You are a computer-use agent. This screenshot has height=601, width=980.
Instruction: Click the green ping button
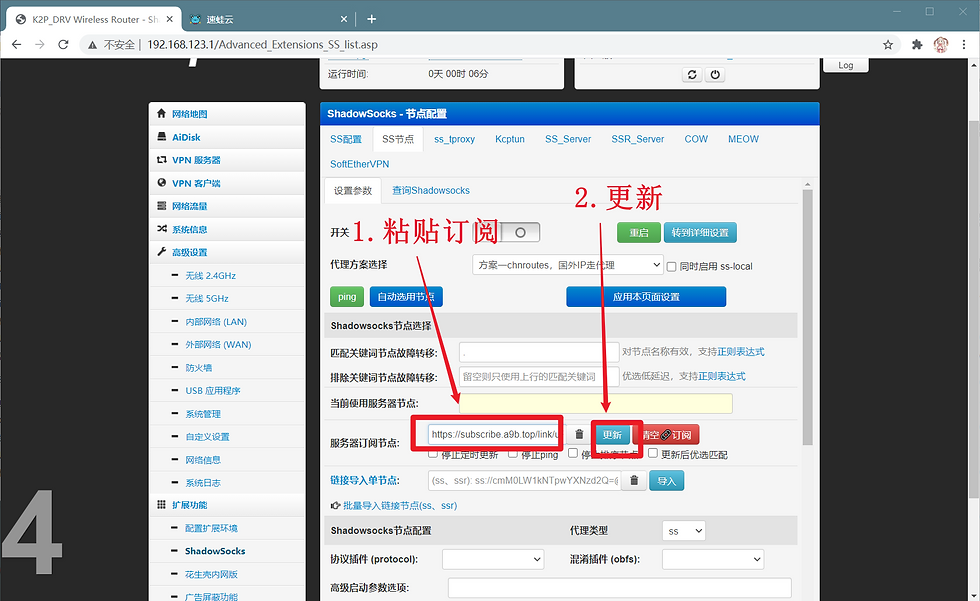tap(347, 297)
